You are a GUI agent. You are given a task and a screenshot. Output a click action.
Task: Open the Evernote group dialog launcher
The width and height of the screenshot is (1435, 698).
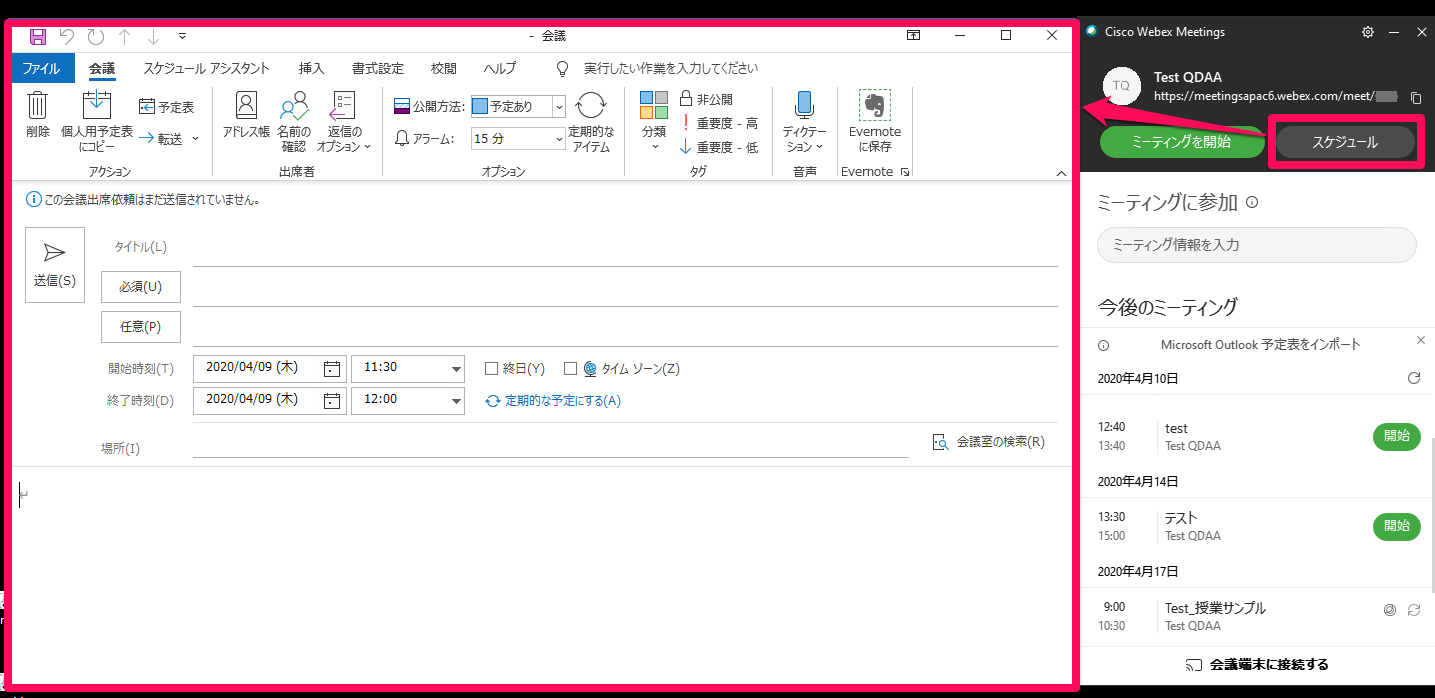coord(905,172)
